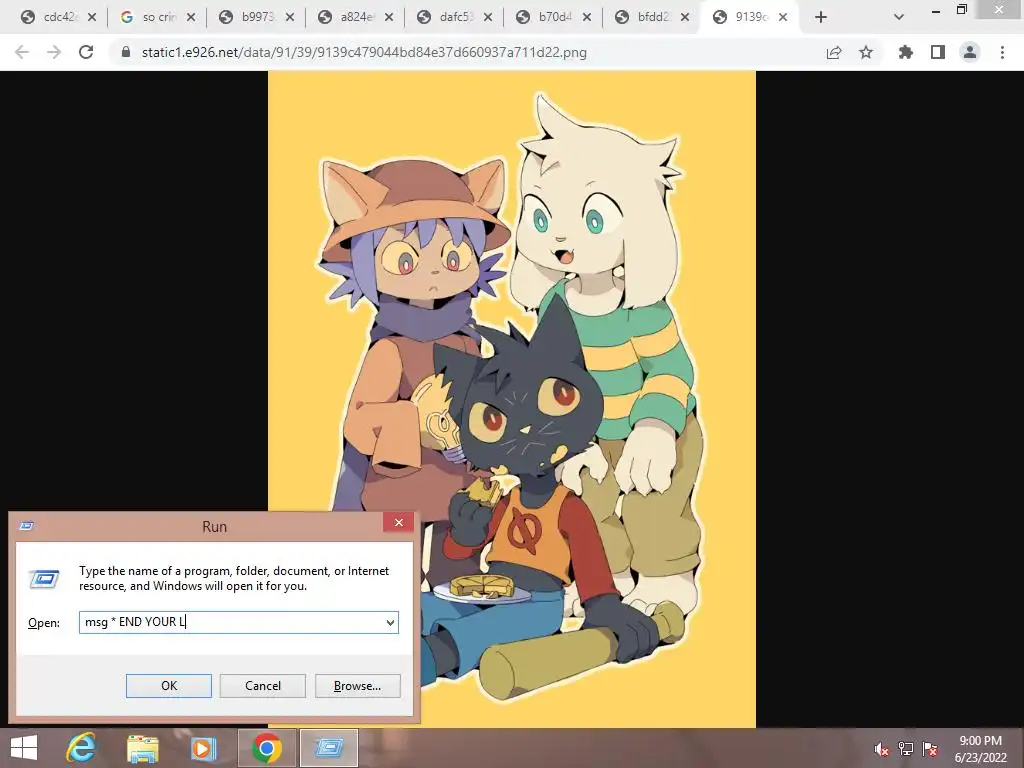Open a new tab with plus button
Image resolution: width=1024 pixels, height=768 pixels.
[821, 17]
